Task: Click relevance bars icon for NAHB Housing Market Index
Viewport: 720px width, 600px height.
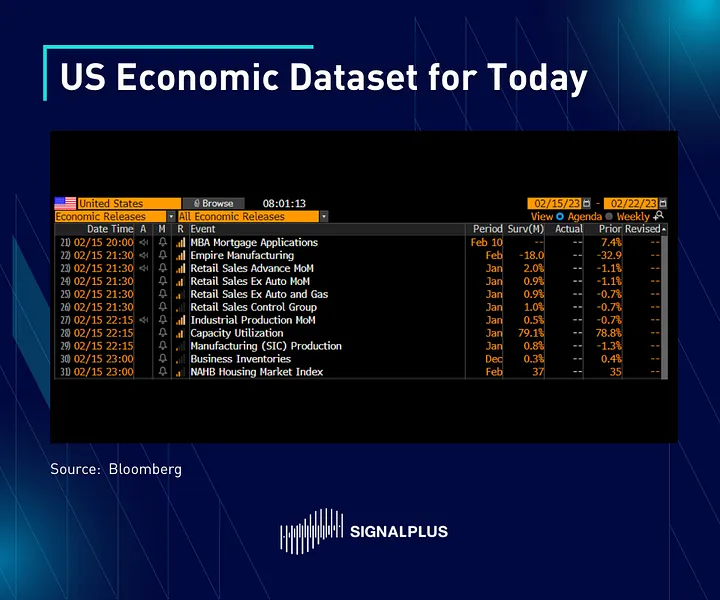Action: pyautogui.click(x=180, y=372)
